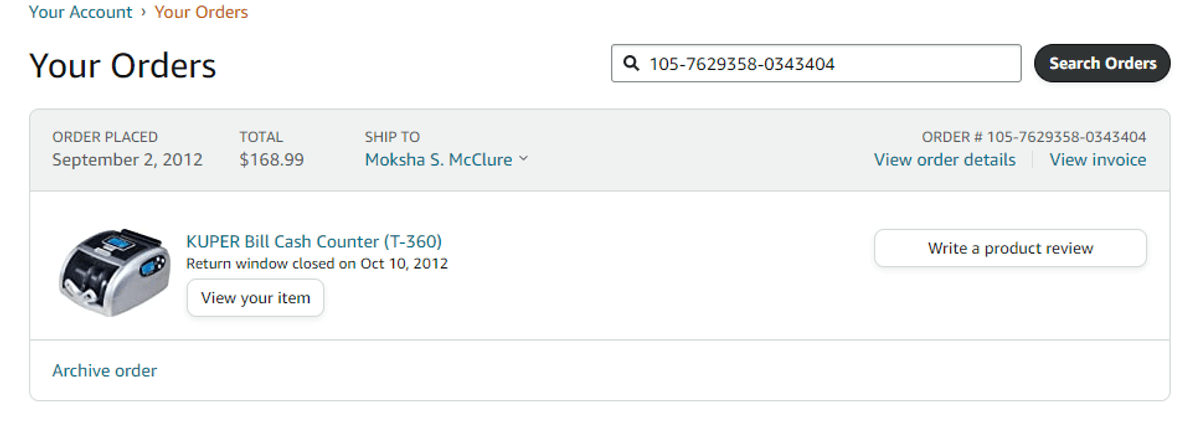Image resolution: width=1200 pixels, height=436 pixels.
Task: Go to the Your Account breadcrumb link
Action: [80, 12]
